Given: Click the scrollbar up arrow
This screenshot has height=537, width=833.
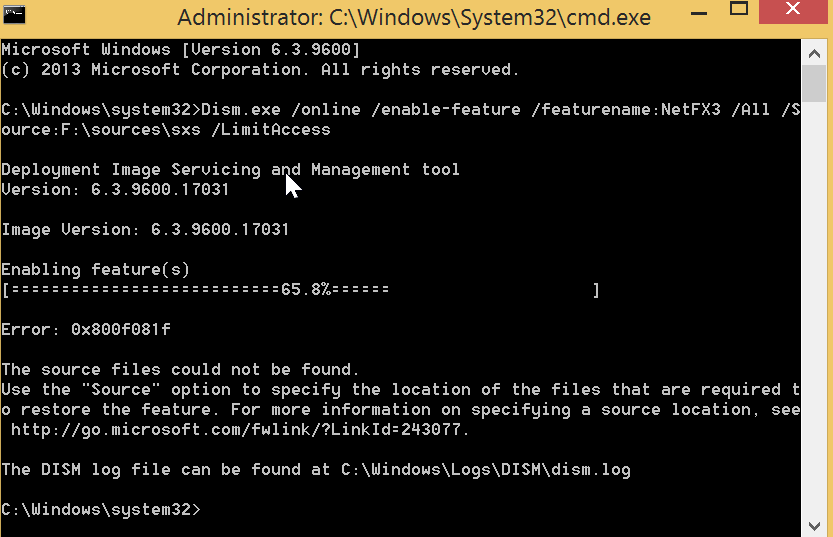Looking at the screenshot, I should [814, 54].
